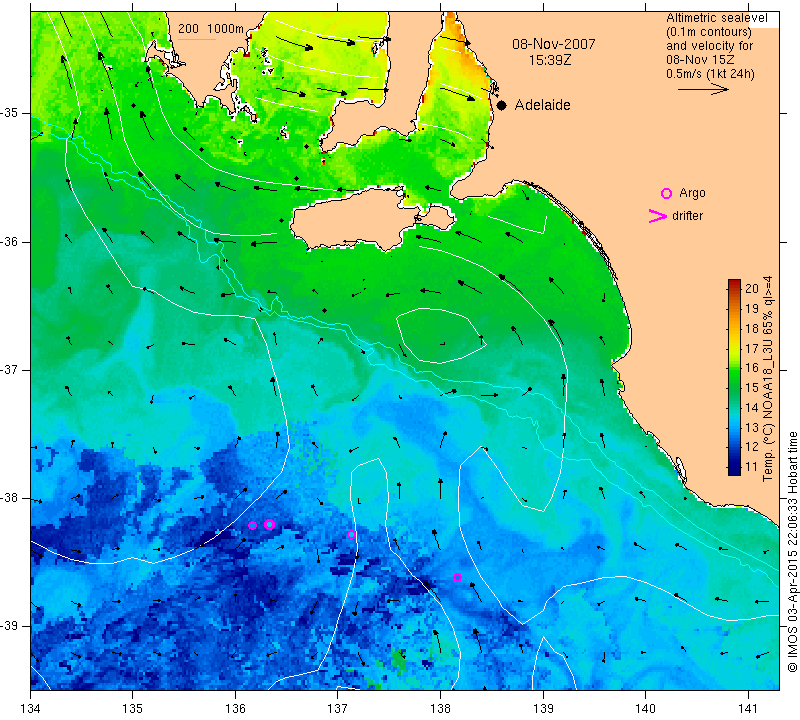
Task: Click the temperature color bar
Action: point(734,377)
